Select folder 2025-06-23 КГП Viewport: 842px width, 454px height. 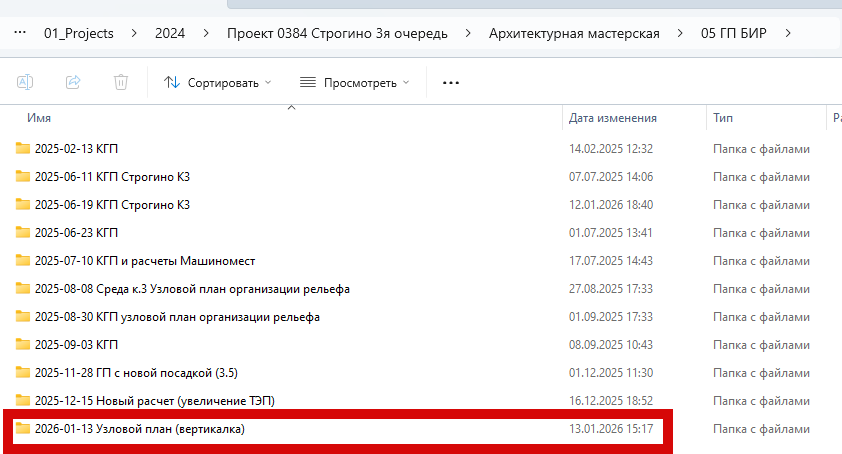click(x=76, y=233)
